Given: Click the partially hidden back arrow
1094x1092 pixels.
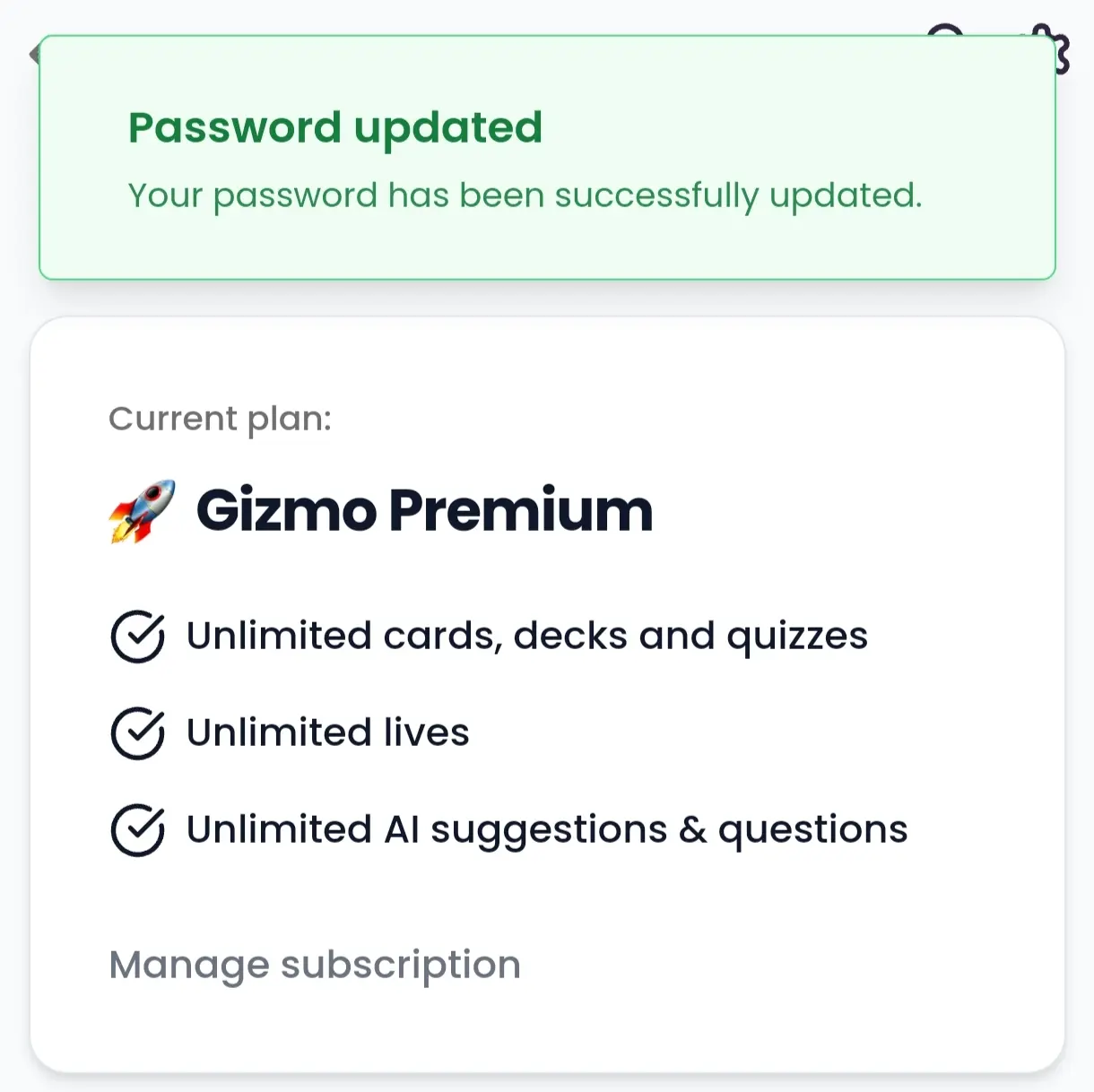Looking at the screenshot, I should tap(35, 54).
